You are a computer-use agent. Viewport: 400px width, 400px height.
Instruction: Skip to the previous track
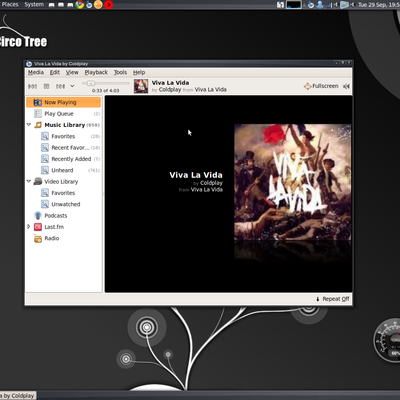coord(32,86)
